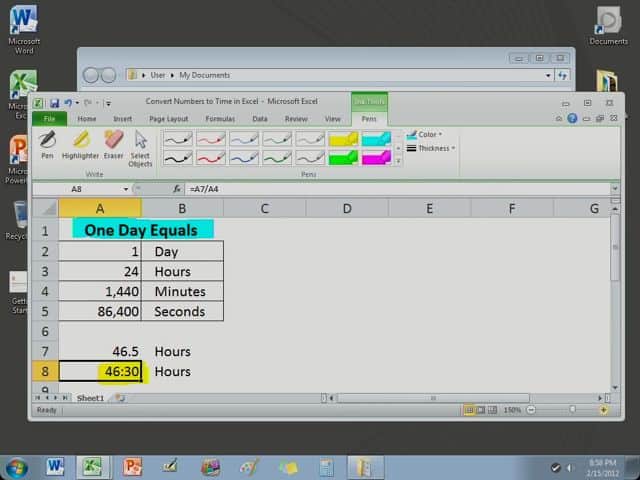This screenshot has width=640, height=480.
Task: Click the Insert Function fx button
Action: 177,189
